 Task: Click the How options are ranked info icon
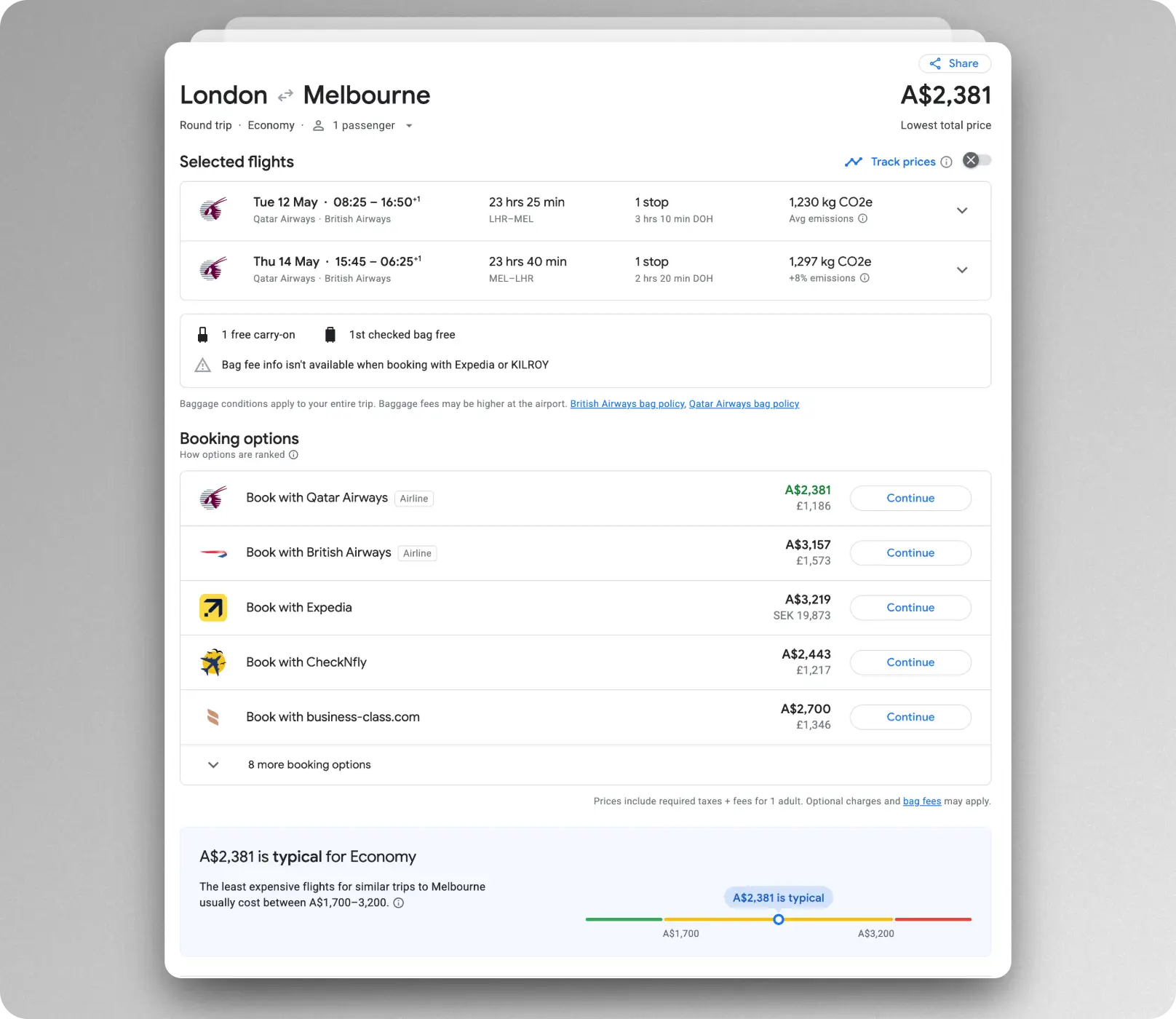tap(293, 455)
